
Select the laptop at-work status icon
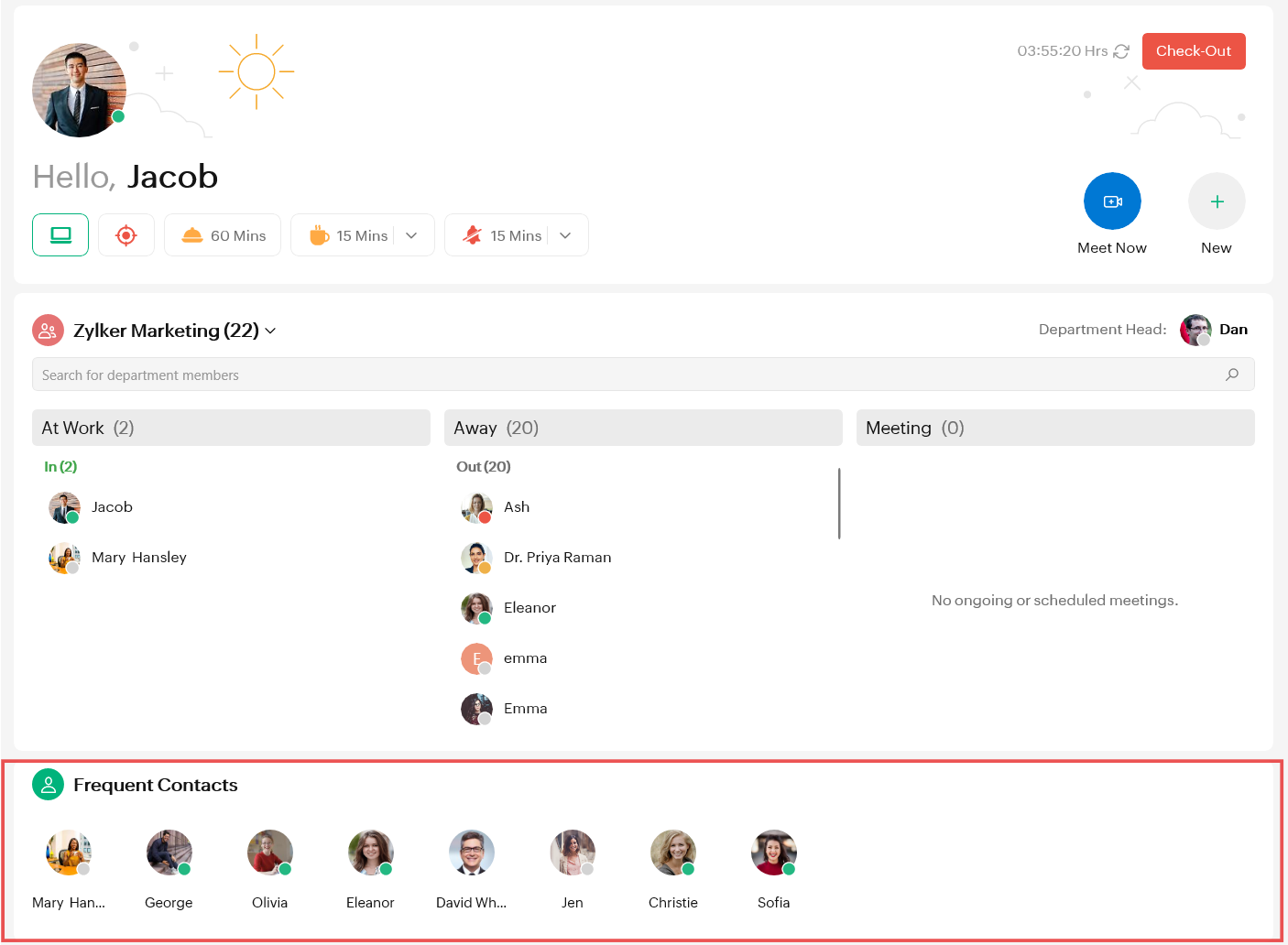point(60,235)
